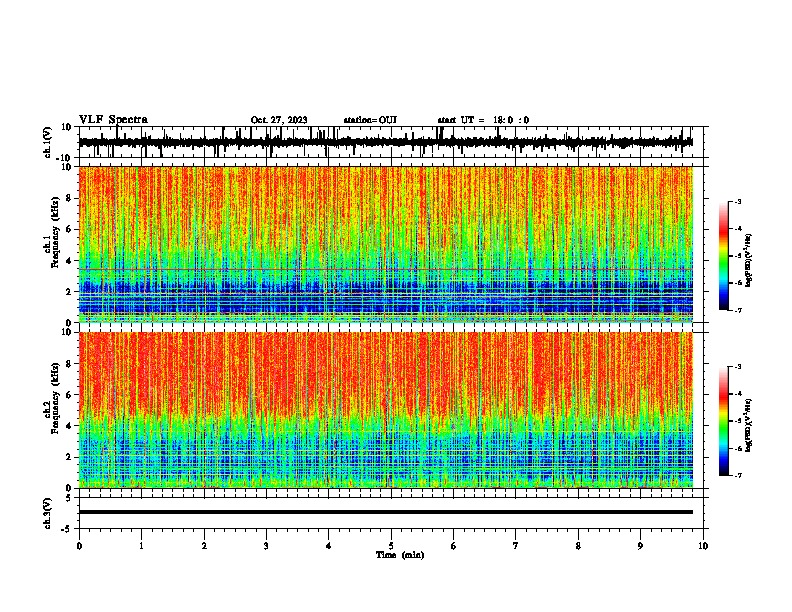The height and width of the screenshot is (612, 792).
Task: Click the "-3" label on ch.1 color scale
Action: tap(737, 201)
